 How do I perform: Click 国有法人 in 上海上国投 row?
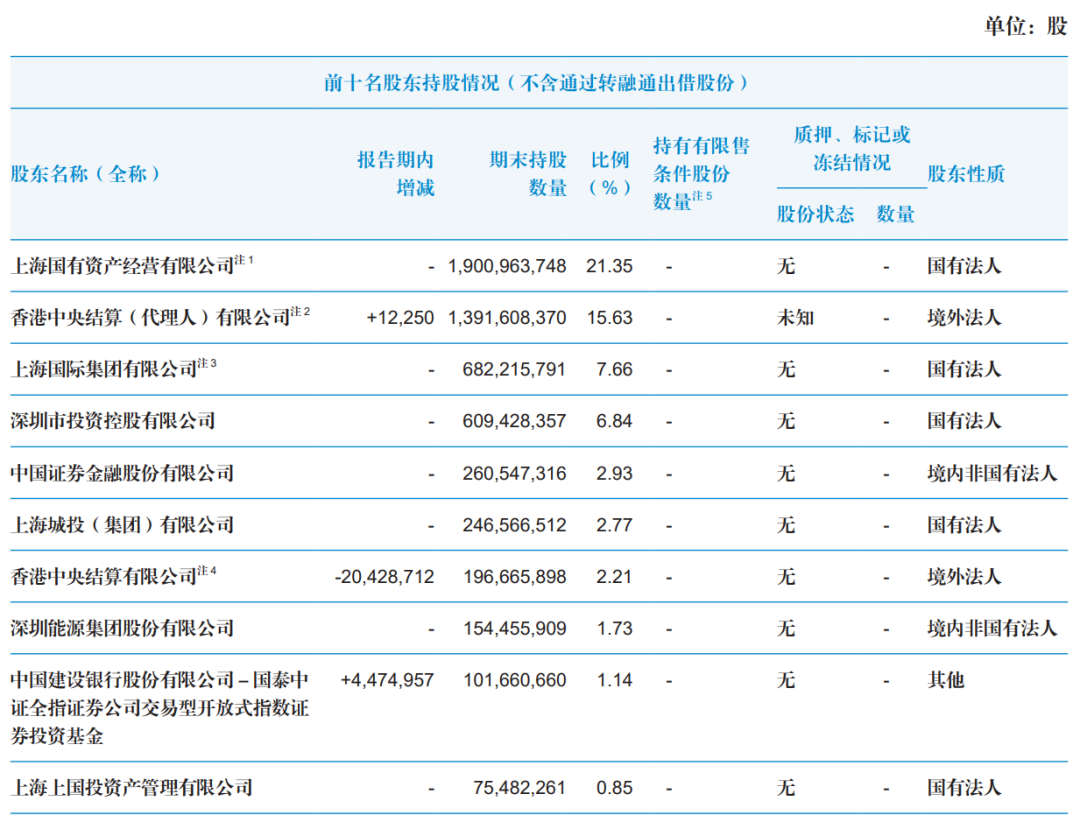[x=964, y=787]
